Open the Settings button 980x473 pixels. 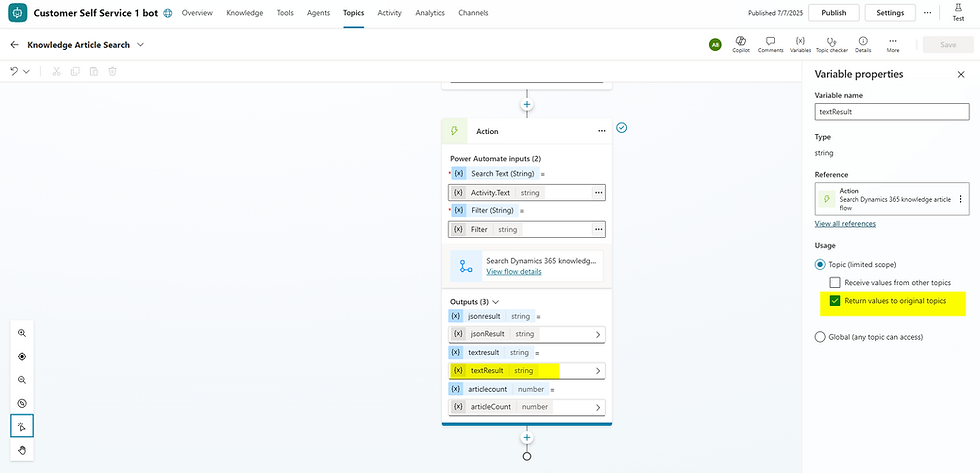pyautogui.click(x=890, y=12)
